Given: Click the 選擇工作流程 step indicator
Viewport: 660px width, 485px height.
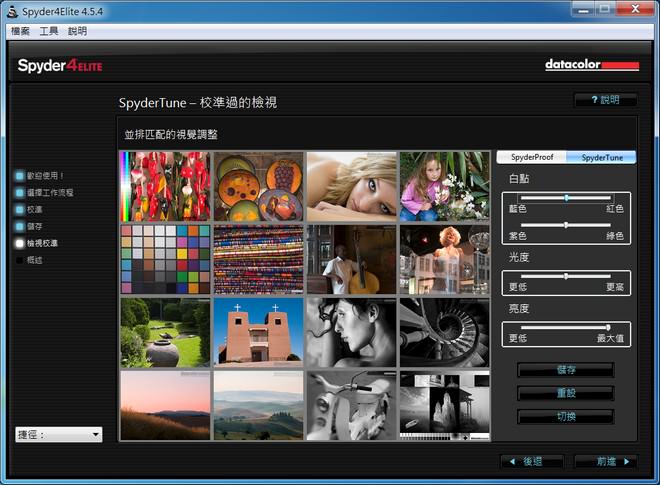Looking at the screenshot, I should (20, 192).
